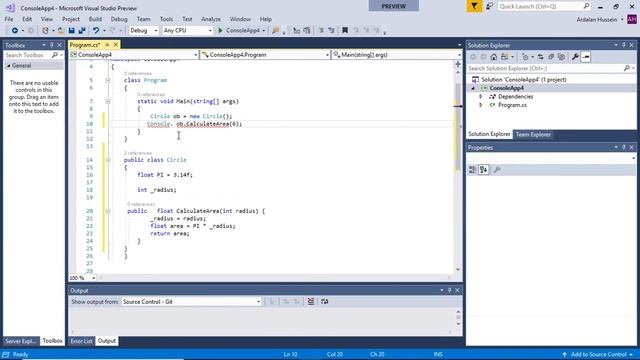Switch to the Server Explorer tab
The width and height of the screenshot is (640, 360).
pos(20,341)
